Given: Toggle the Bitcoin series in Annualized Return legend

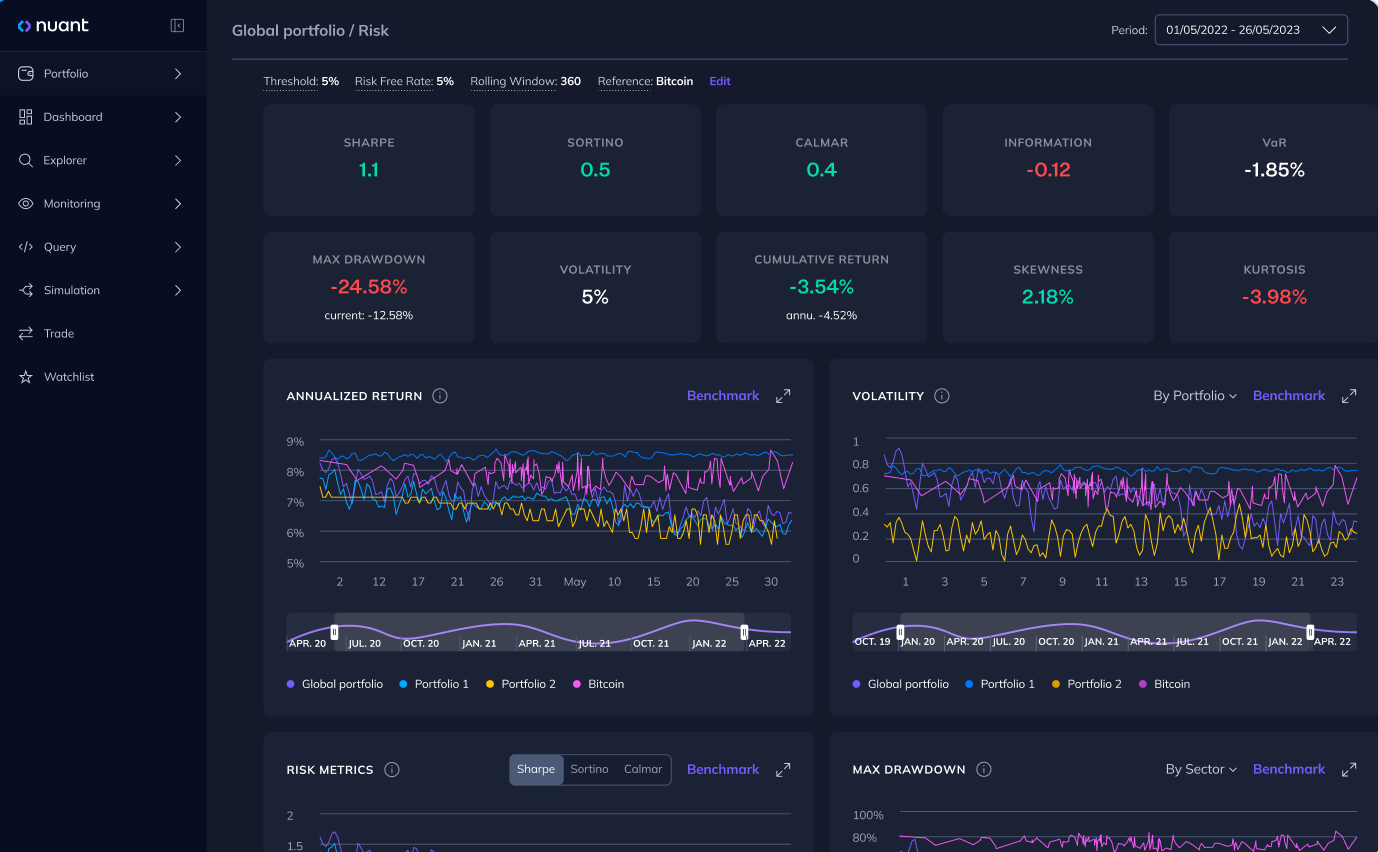Looking at the screenshot, I should point(598,683).
